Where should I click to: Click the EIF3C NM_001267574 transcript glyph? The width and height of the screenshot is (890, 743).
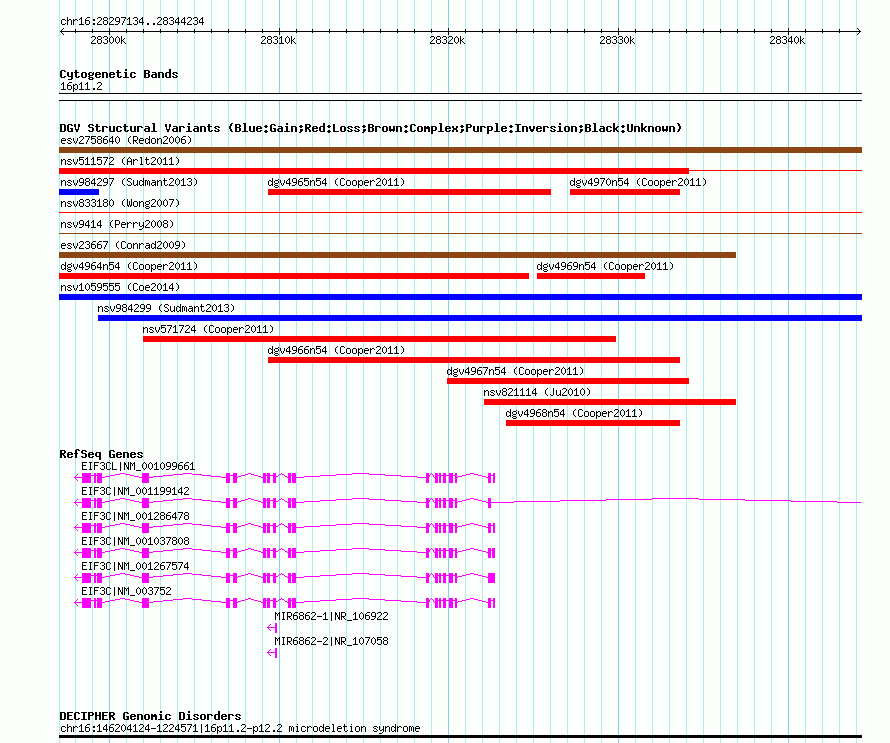(x=285, y=578)
